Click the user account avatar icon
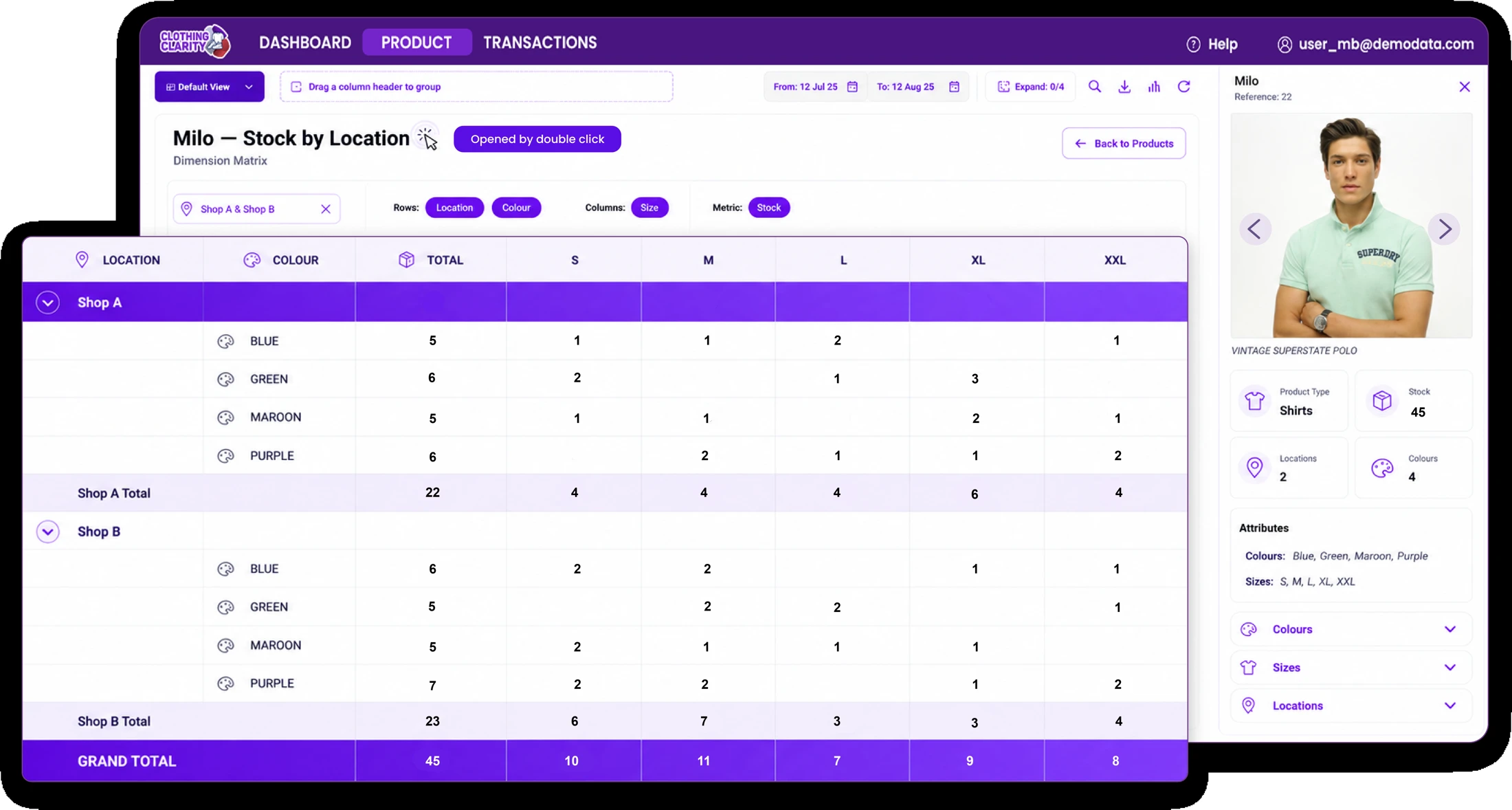This screenshot has width=1512, height=810. (x=1284, y=44)
